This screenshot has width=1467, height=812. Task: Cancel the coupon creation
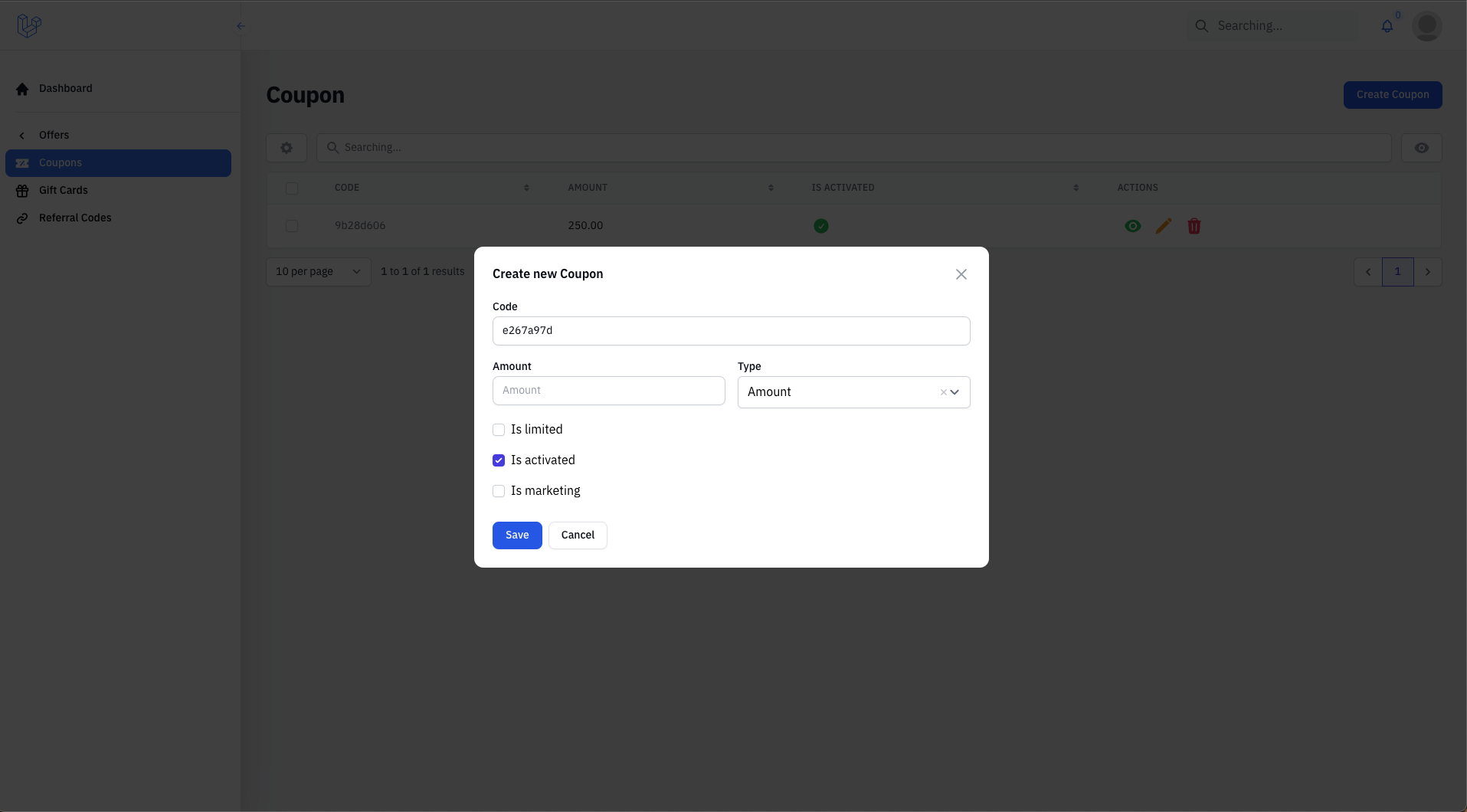(x=578, y=535)
